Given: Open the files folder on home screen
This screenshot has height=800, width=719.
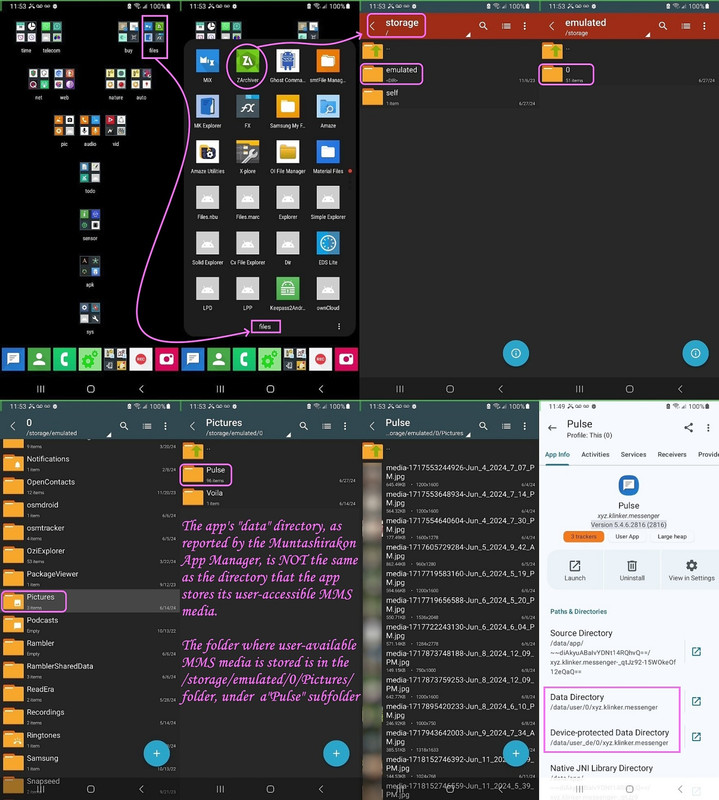Looking at the screenshot, I should coord(154,32).
